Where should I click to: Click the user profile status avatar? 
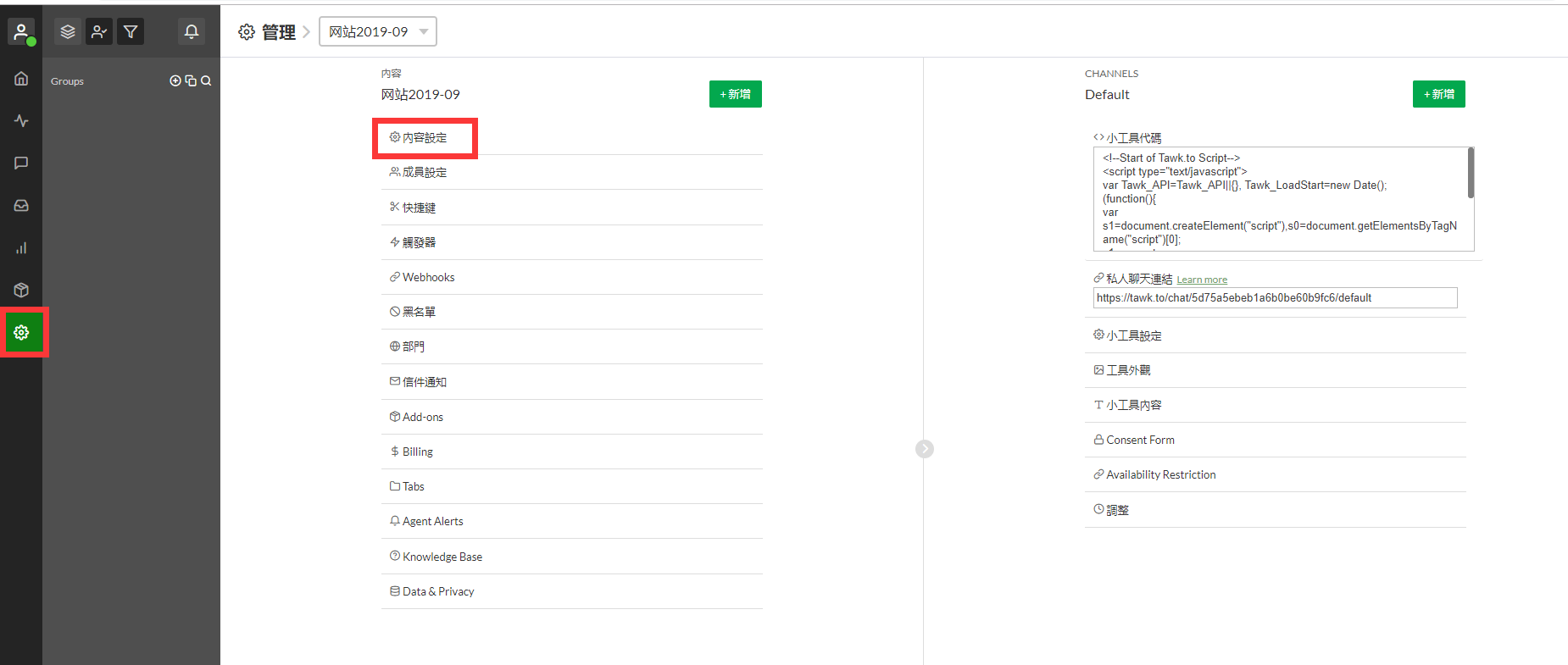tap(21, 32)
